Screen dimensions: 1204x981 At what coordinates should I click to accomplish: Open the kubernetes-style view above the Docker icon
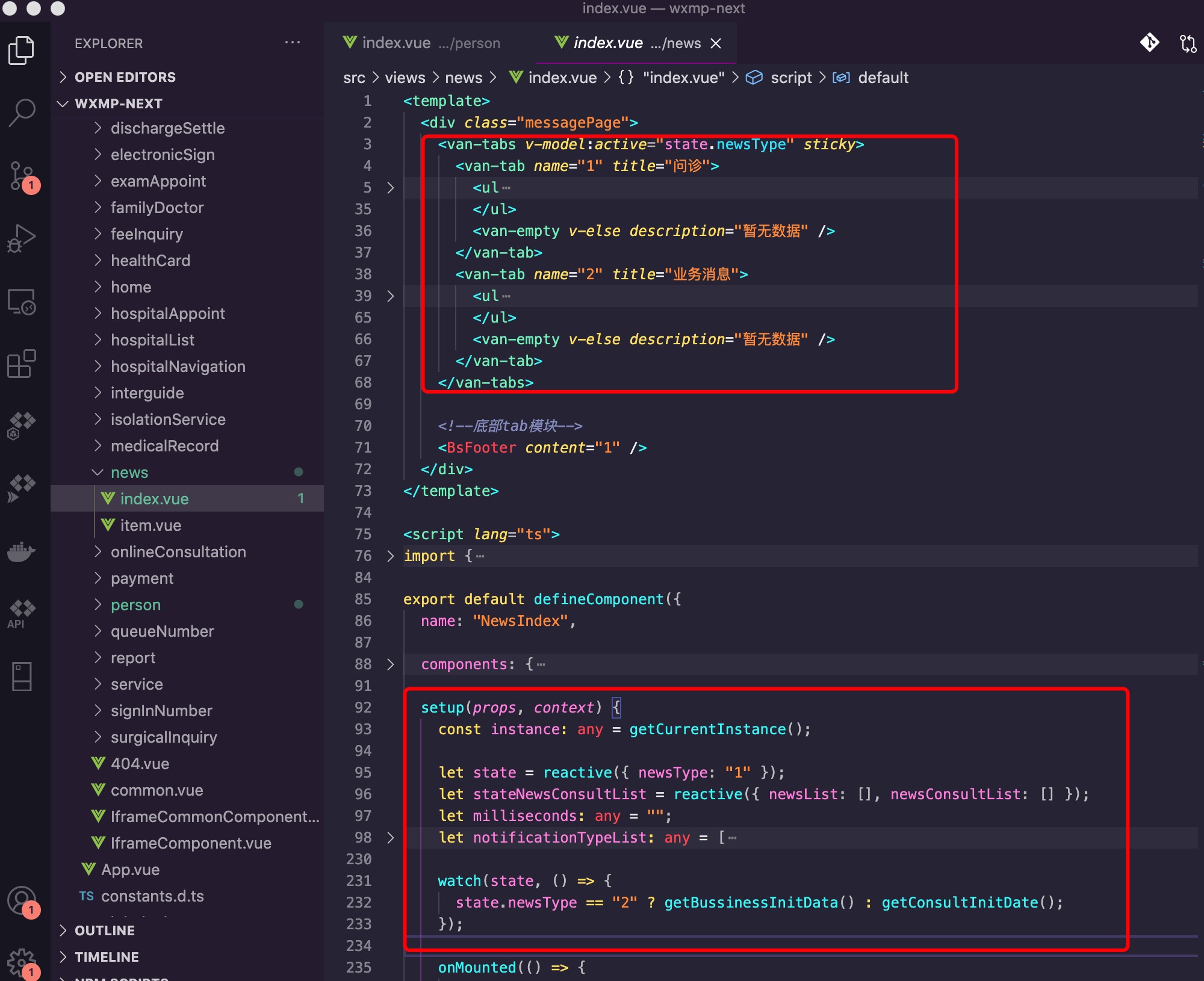click(x=22, y=488)
